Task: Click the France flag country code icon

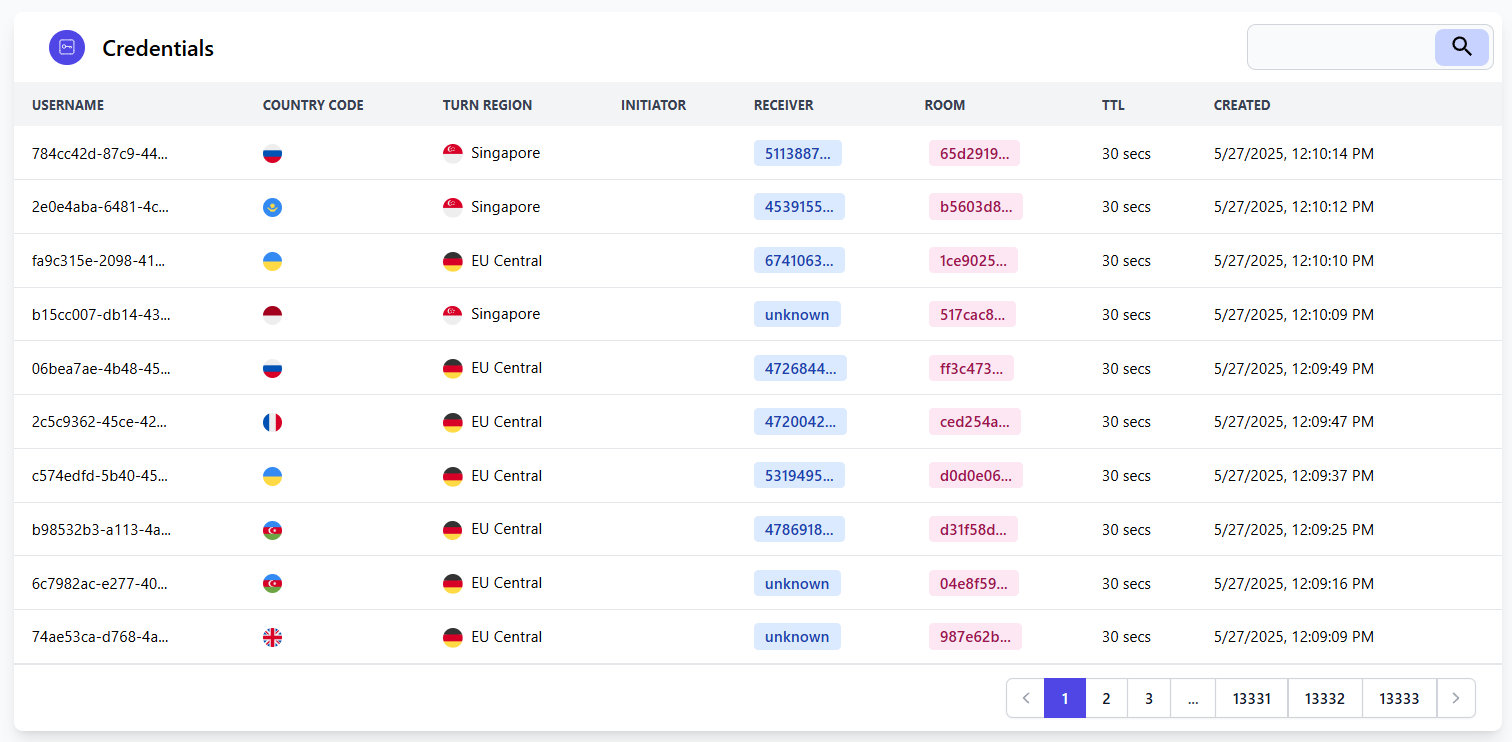Action: point(272,422)
